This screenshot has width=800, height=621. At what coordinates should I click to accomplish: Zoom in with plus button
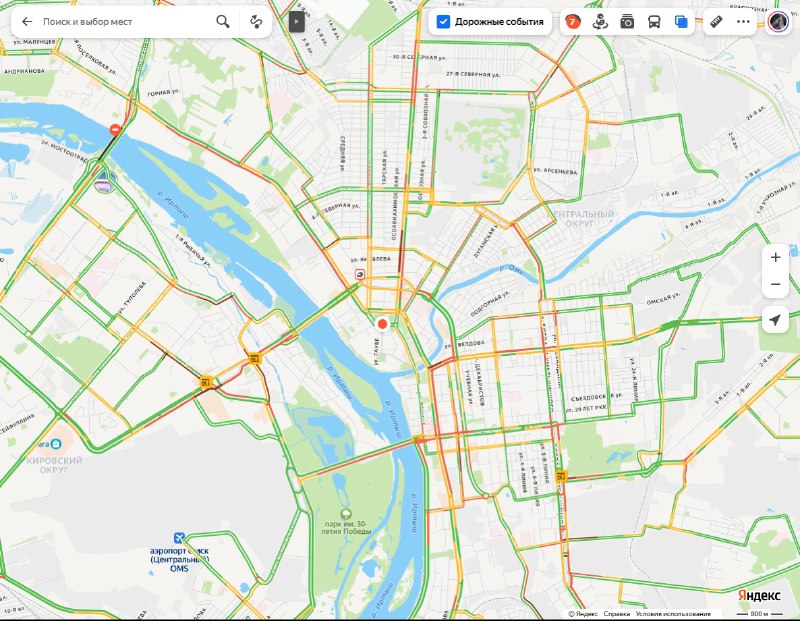tap(776, 257)
